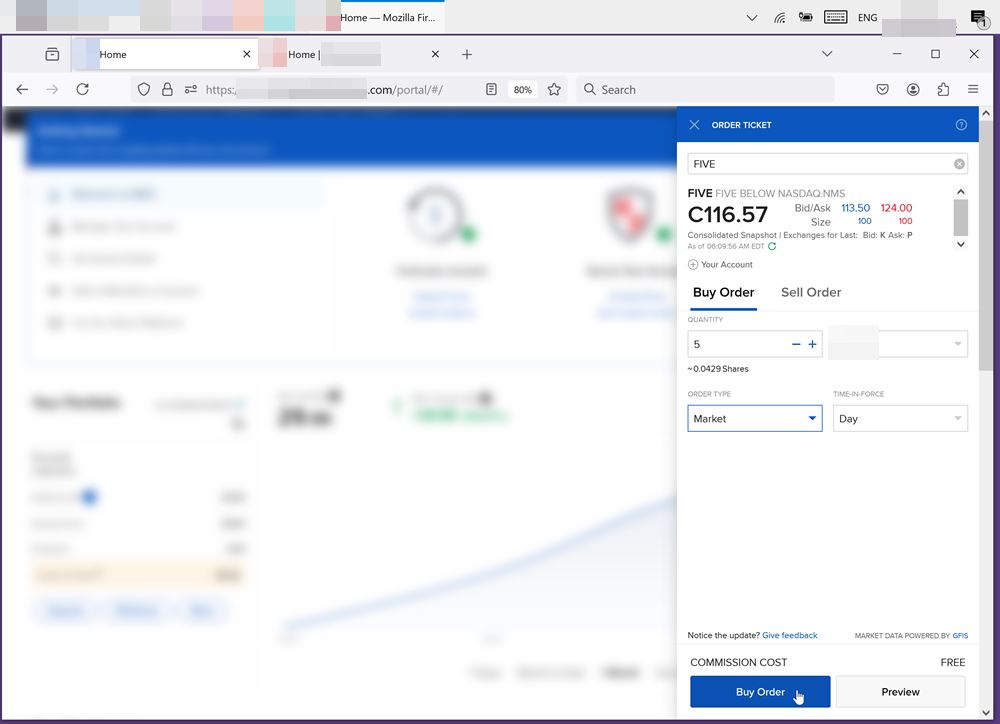
Task: Select the Buy Order tab
Action: (x=723, y=292)
